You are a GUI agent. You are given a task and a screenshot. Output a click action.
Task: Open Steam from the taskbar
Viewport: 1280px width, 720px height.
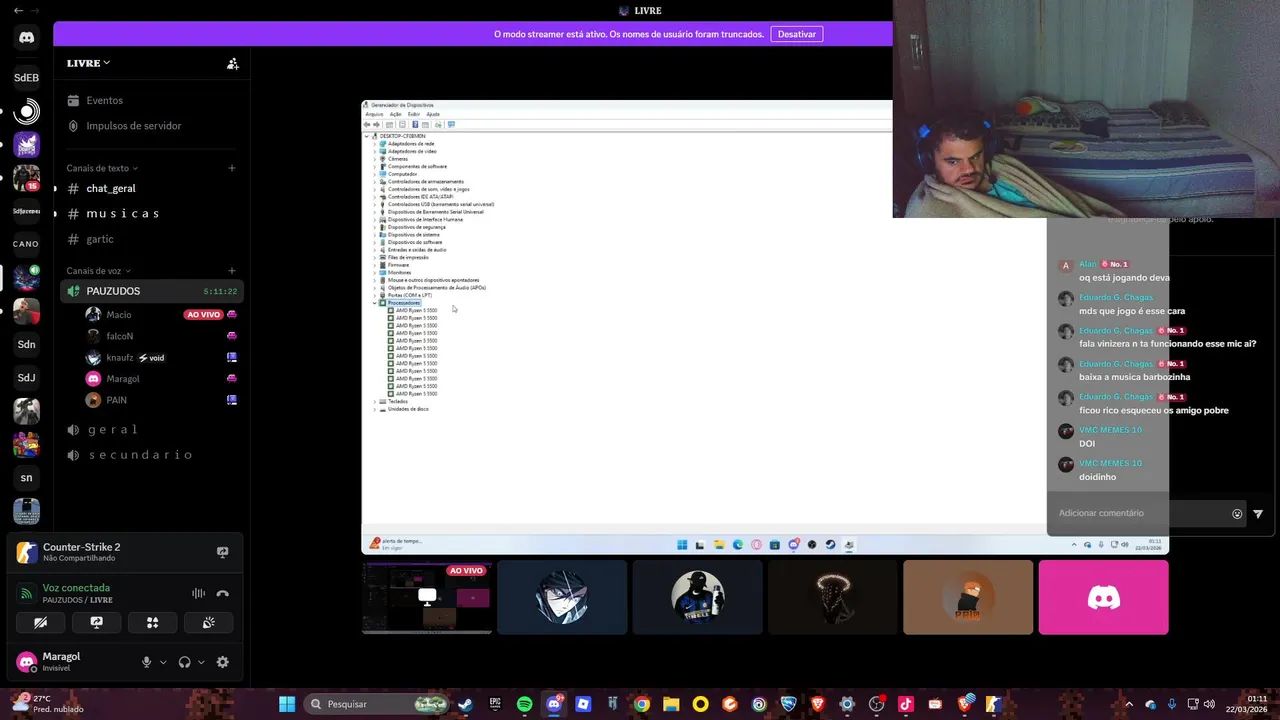click(x=465, y=704)
